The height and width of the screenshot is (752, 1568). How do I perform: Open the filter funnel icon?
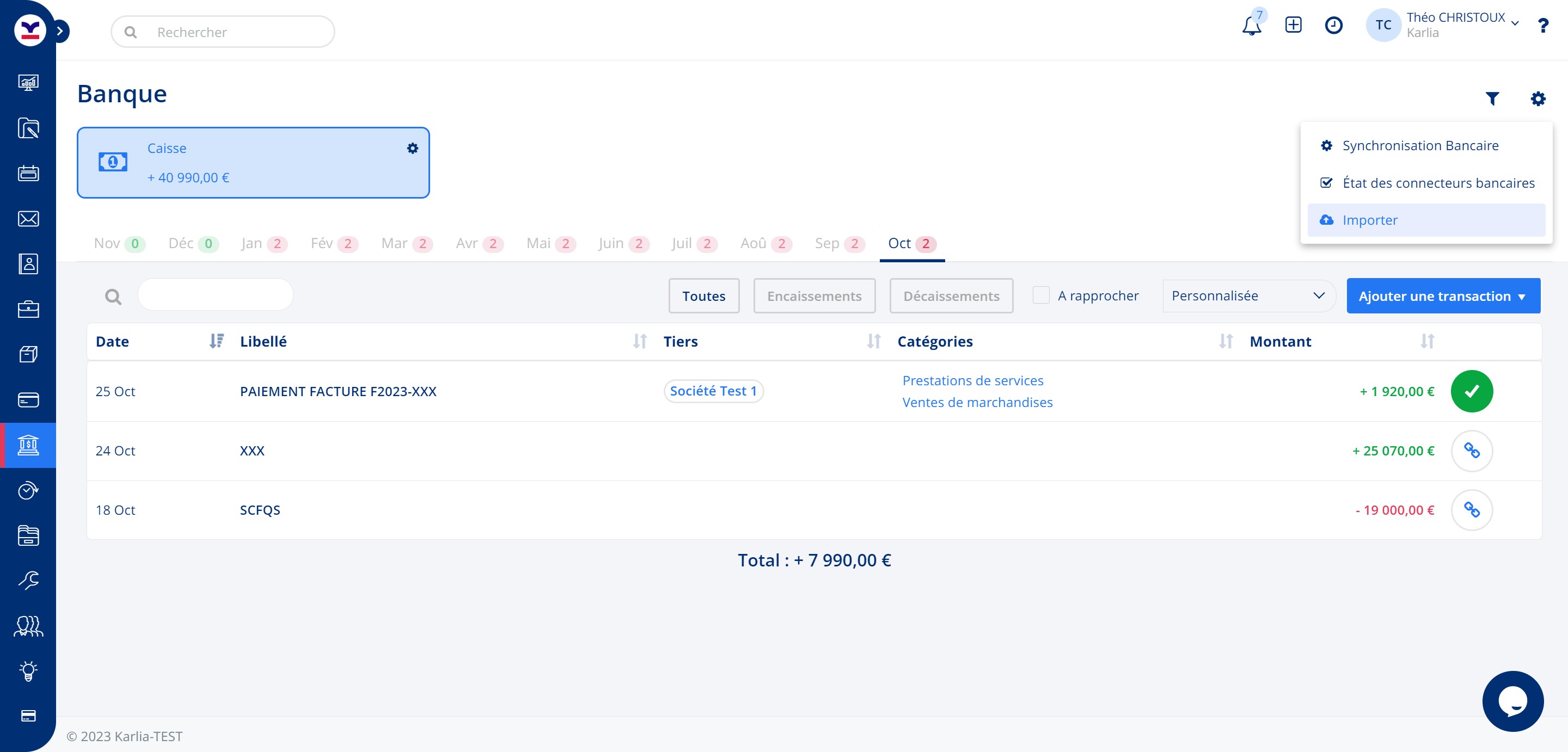tap(1491, 98)
